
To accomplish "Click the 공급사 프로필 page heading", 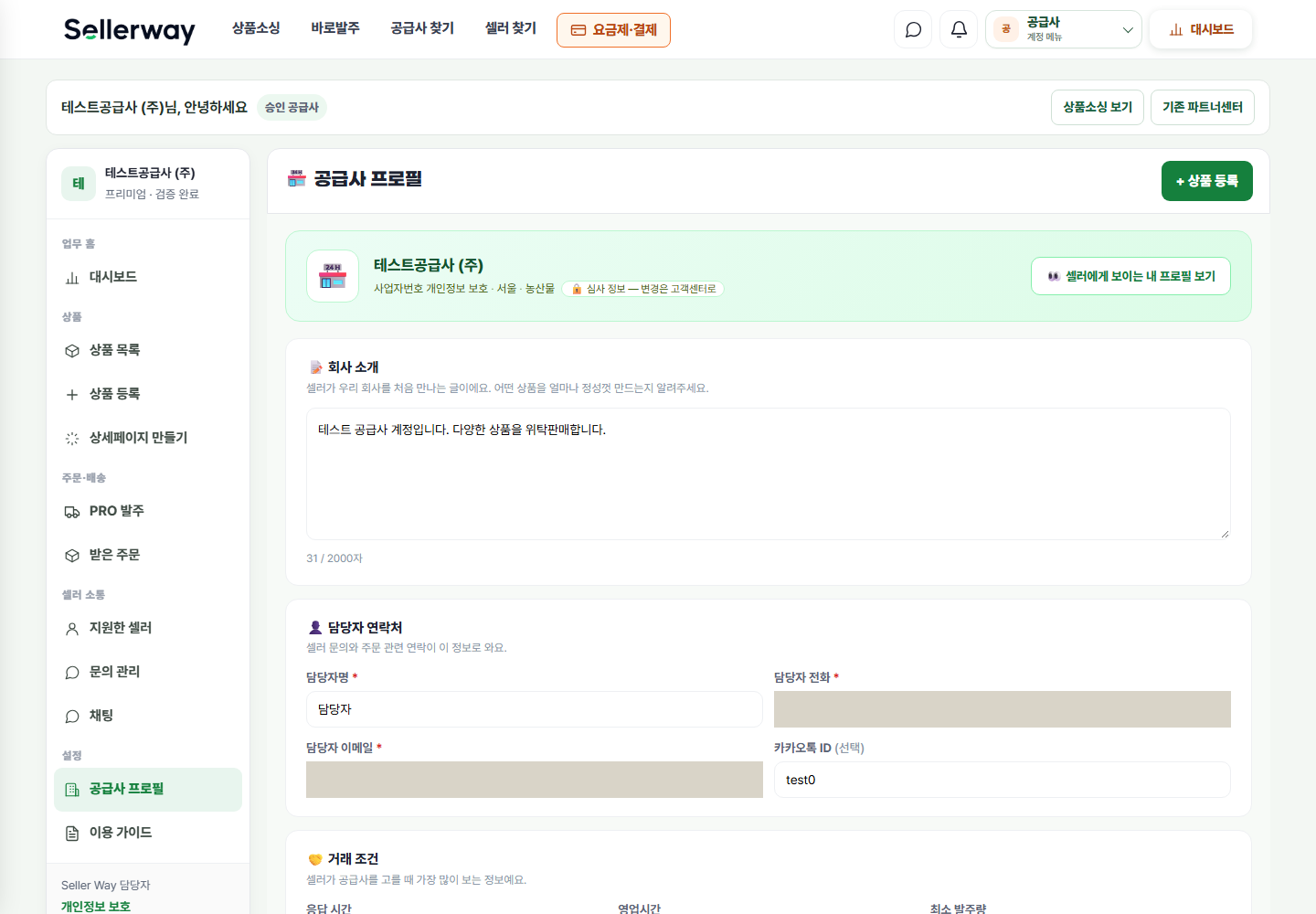I will pyautogui.click(x=367, y=179).
